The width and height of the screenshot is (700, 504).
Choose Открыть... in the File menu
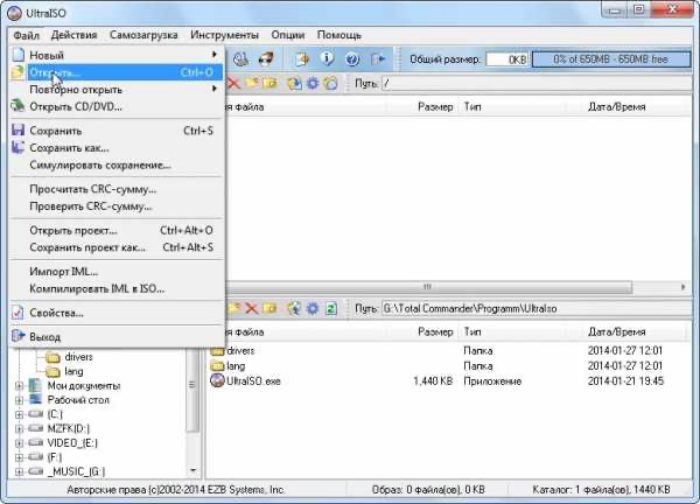tap(116, 72)
